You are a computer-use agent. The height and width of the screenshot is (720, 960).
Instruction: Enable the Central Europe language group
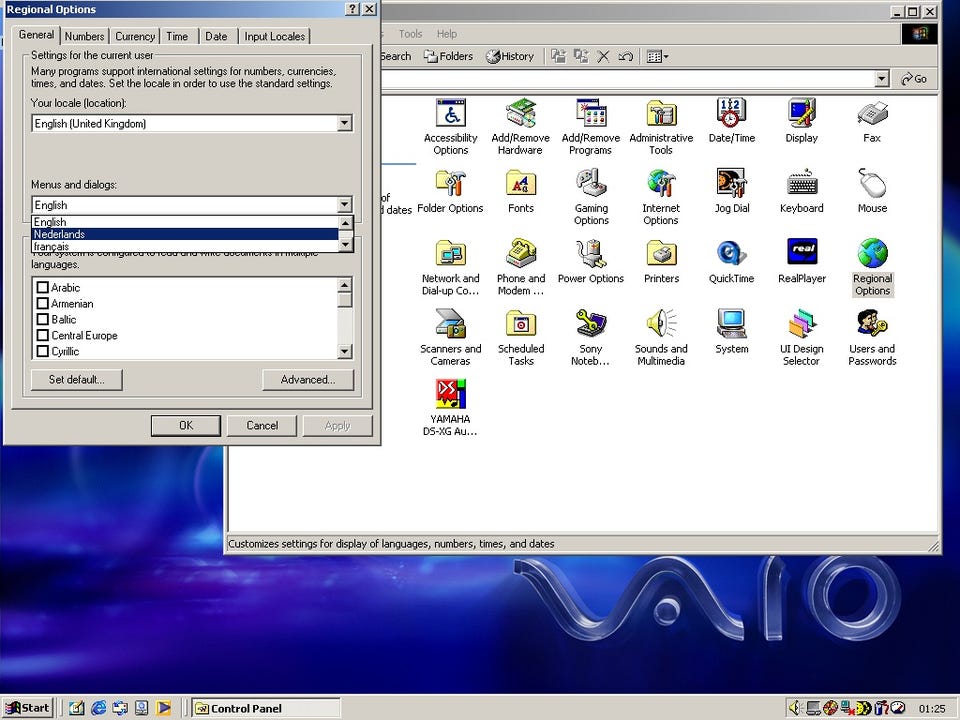coord(43,335)
